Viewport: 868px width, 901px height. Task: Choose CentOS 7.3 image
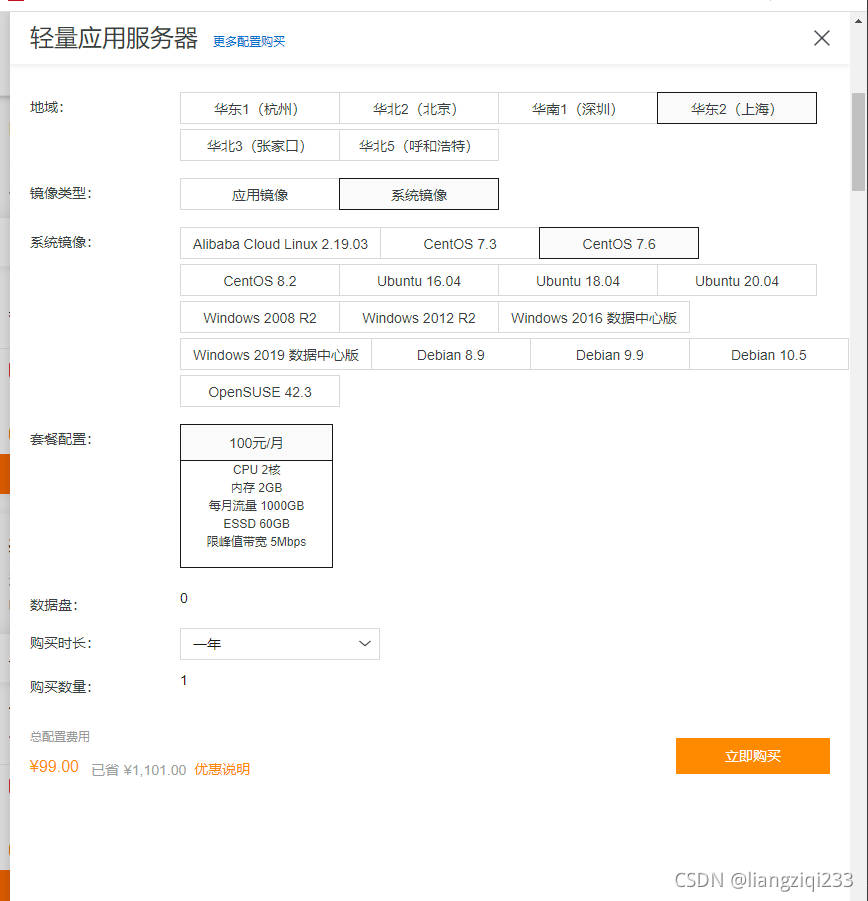pyautogui.click(x=460, y=244)
